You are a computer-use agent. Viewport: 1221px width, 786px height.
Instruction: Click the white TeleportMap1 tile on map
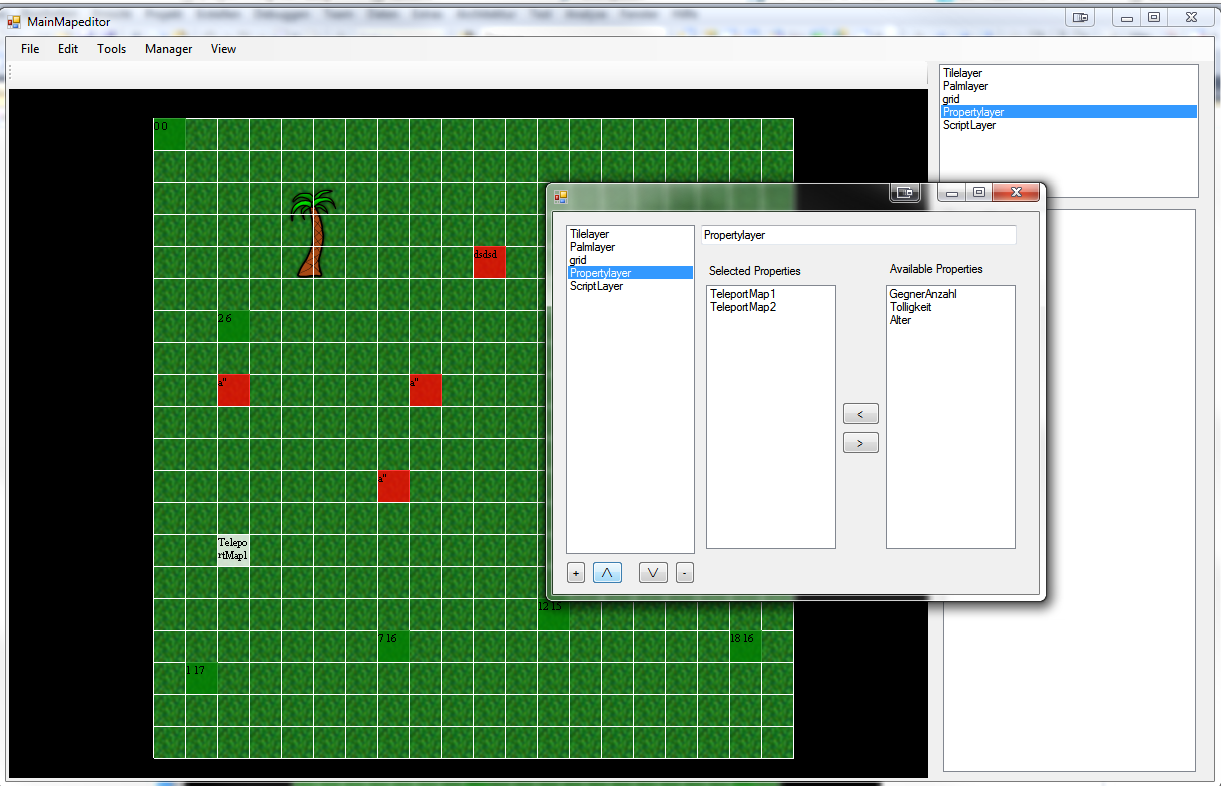click(x=233, y=550)
